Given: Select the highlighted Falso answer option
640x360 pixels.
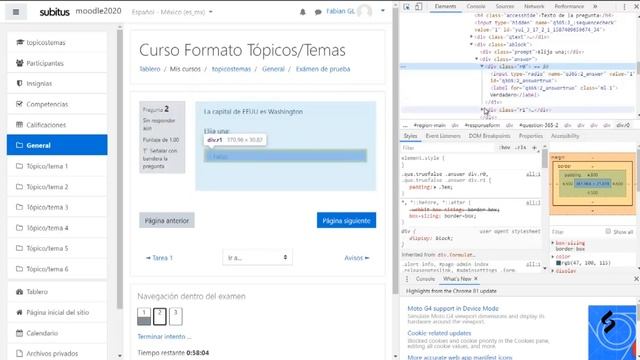Looking at the screenshot, I should click(x=285, y=156).
